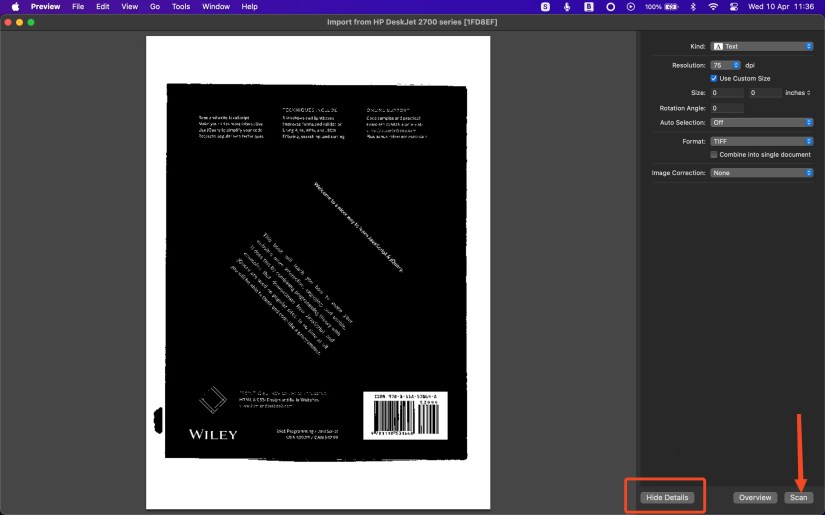Image resolution: width=825 pixels, height=515 pixels.
Task: Enable Combine into single document
Action: (713, 155)
